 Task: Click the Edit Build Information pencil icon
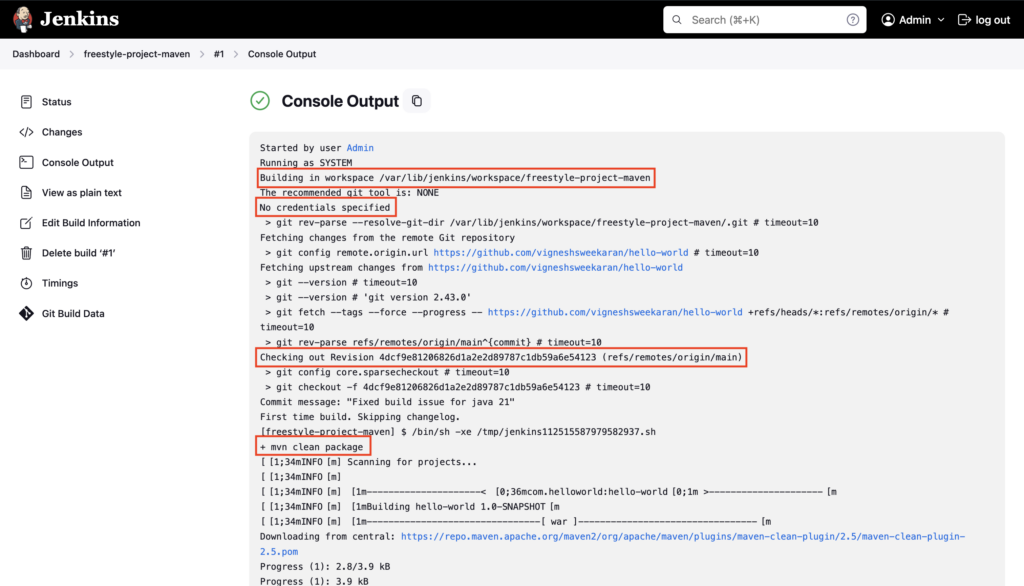tap(26, 223)
